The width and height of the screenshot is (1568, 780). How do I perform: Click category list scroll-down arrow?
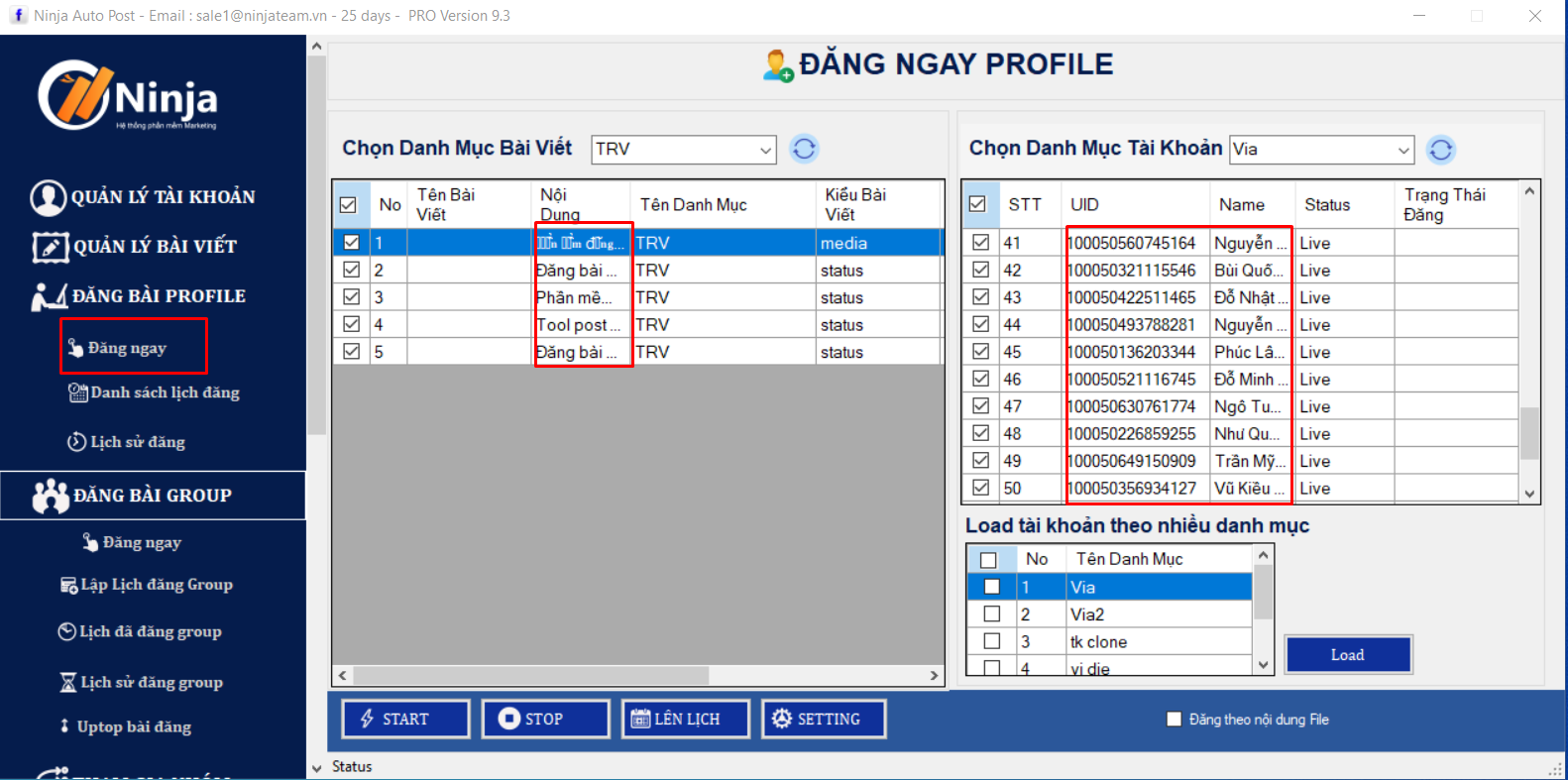(x=1263, y=665)
